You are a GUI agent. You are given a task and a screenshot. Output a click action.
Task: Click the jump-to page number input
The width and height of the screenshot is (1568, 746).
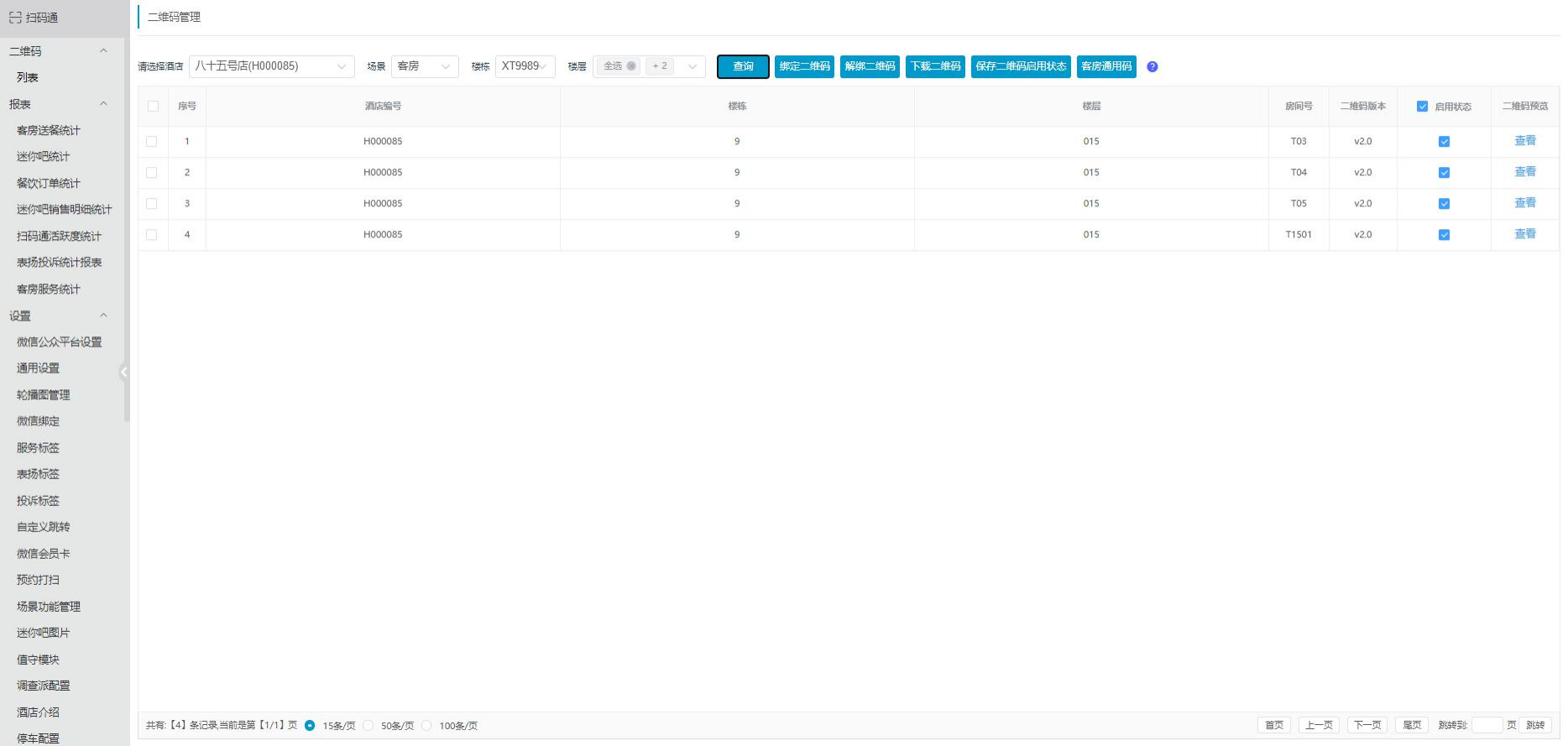(1486, 725)
